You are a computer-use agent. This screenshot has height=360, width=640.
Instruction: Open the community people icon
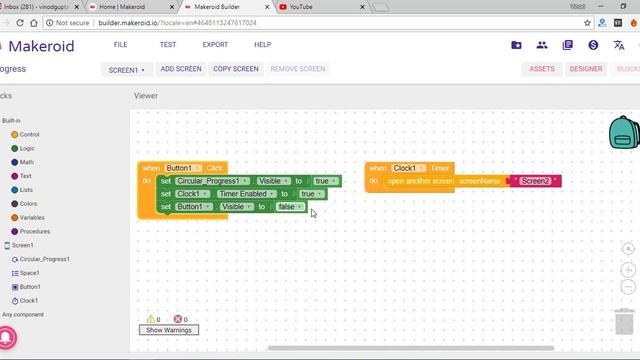pyautogui.click(x=542, y=45)
